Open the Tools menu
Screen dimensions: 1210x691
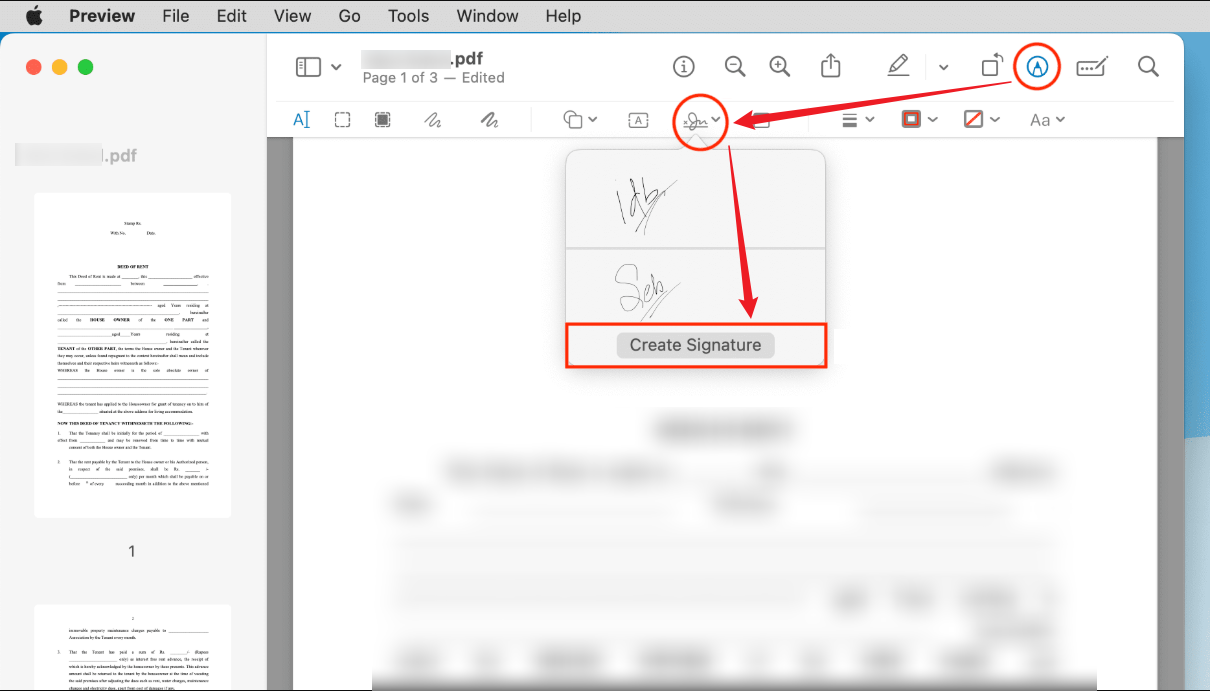(408, 16)
